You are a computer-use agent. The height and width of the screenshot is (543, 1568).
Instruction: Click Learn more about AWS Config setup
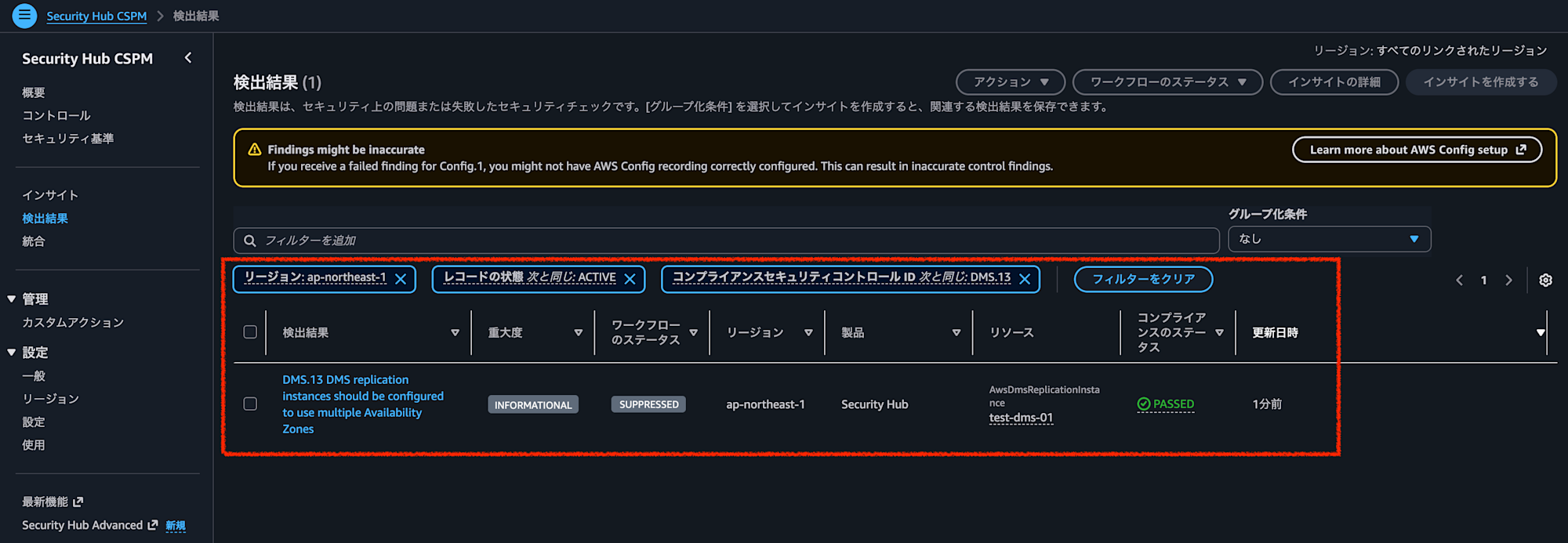click(x=1417, y=150)
